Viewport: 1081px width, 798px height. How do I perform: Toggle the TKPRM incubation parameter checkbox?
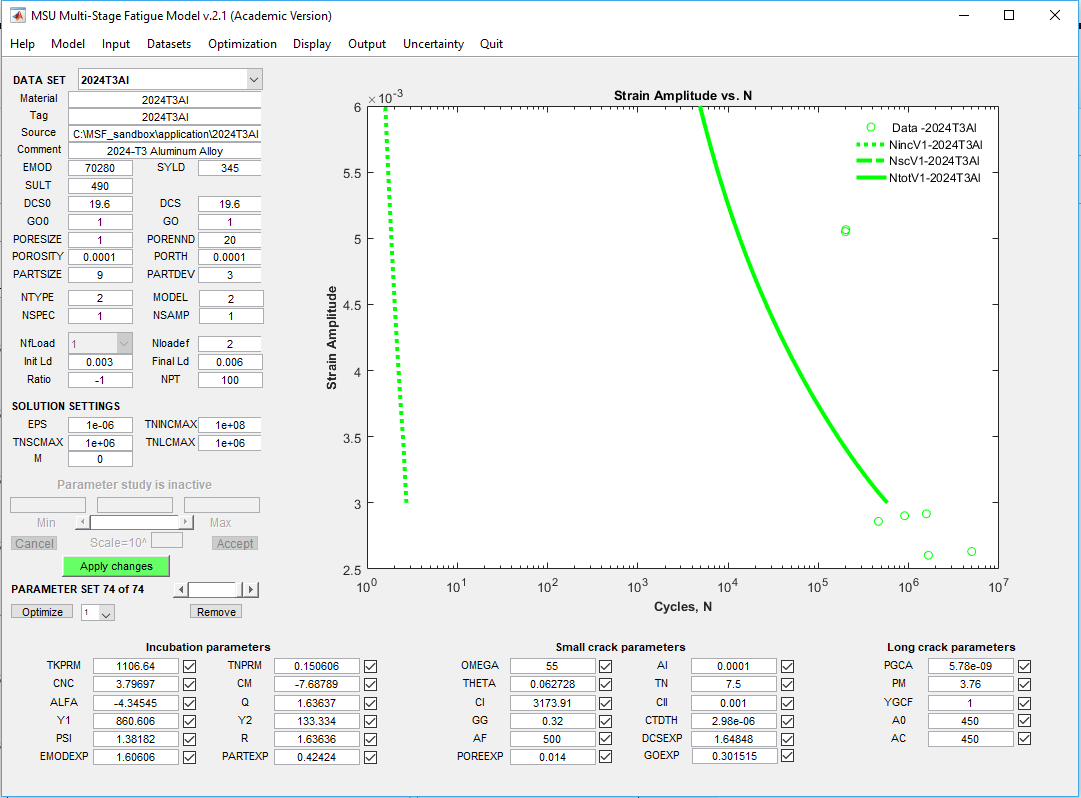click(x=190, y=666)
